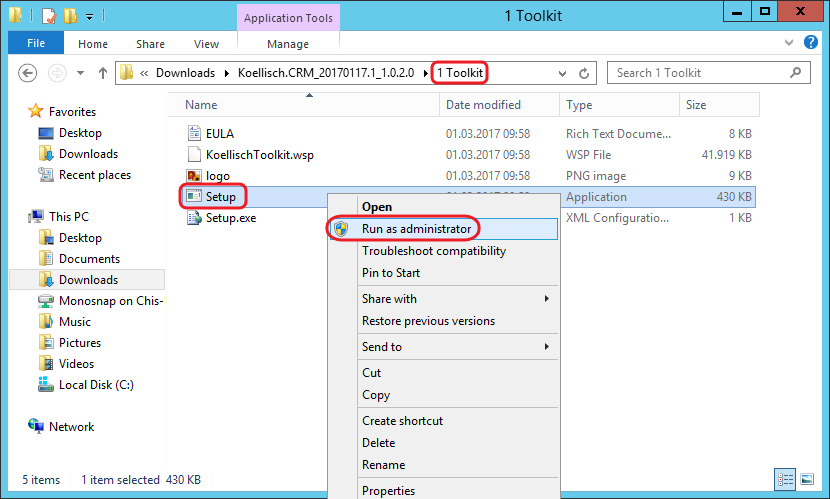
Task: Click Koellisch.CRM breadcrumb segment
Action: click(326, 73)
